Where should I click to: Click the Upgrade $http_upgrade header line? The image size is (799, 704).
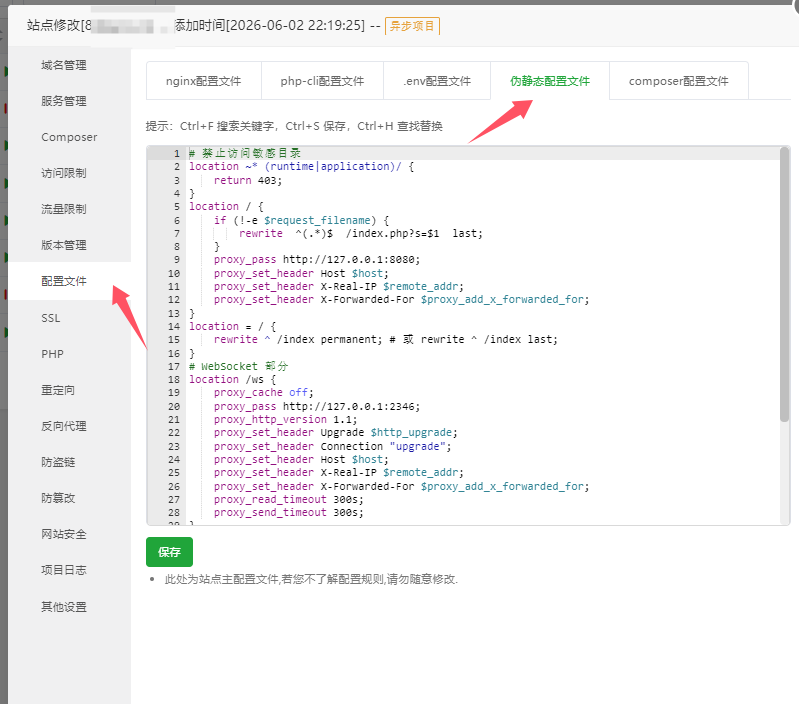click(x=336, y=433)
